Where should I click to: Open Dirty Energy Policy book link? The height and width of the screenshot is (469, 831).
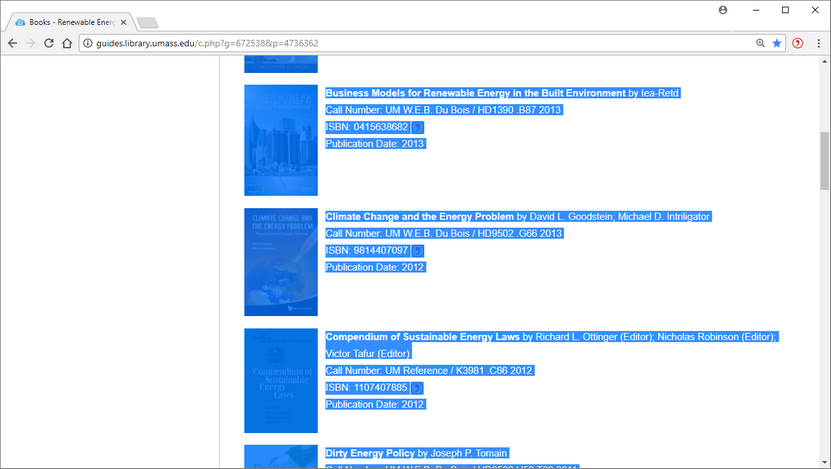(370, 453)
